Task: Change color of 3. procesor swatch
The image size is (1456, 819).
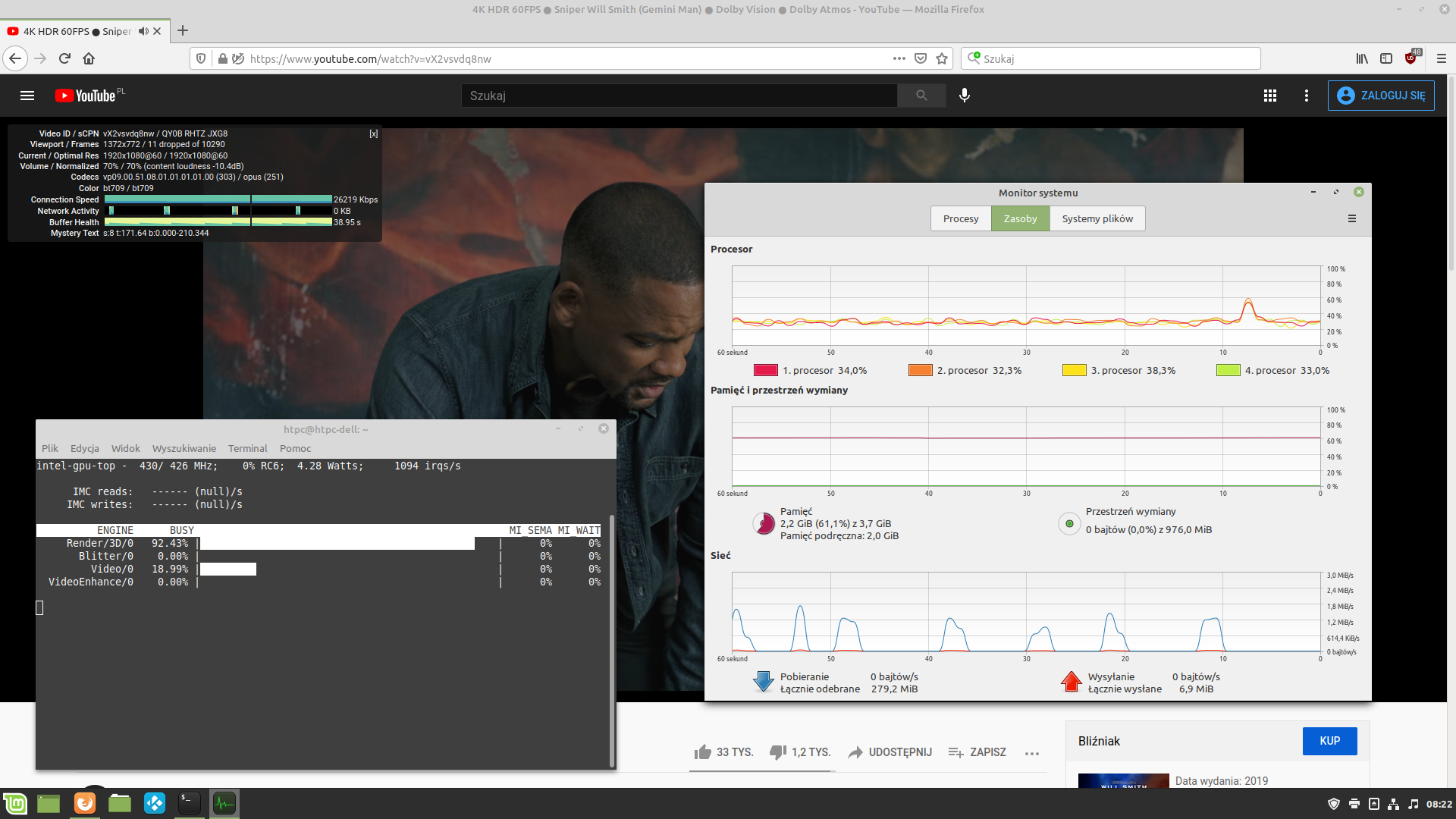Action: 1074,370
